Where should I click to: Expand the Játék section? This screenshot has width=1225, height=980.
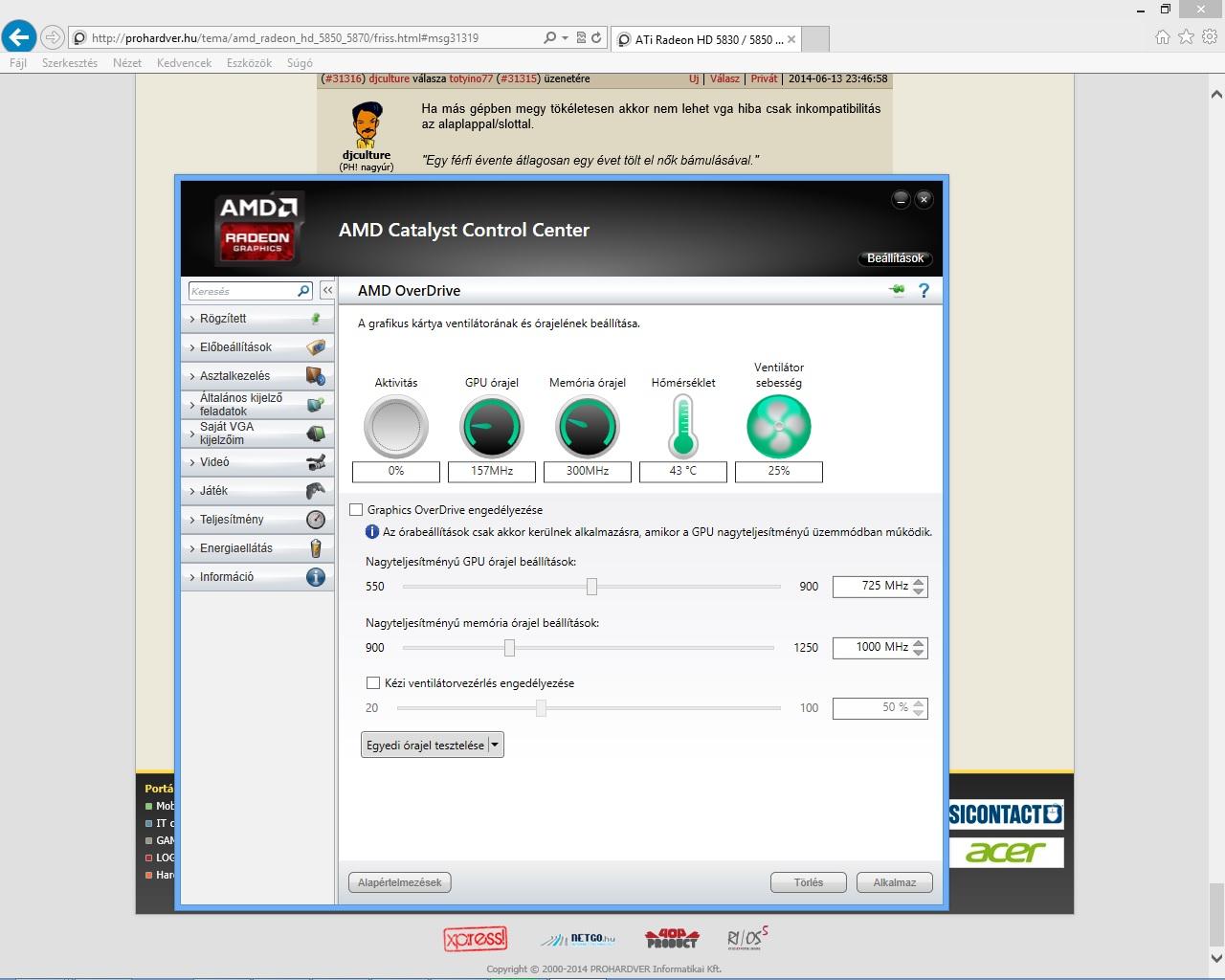click(256, 491)
